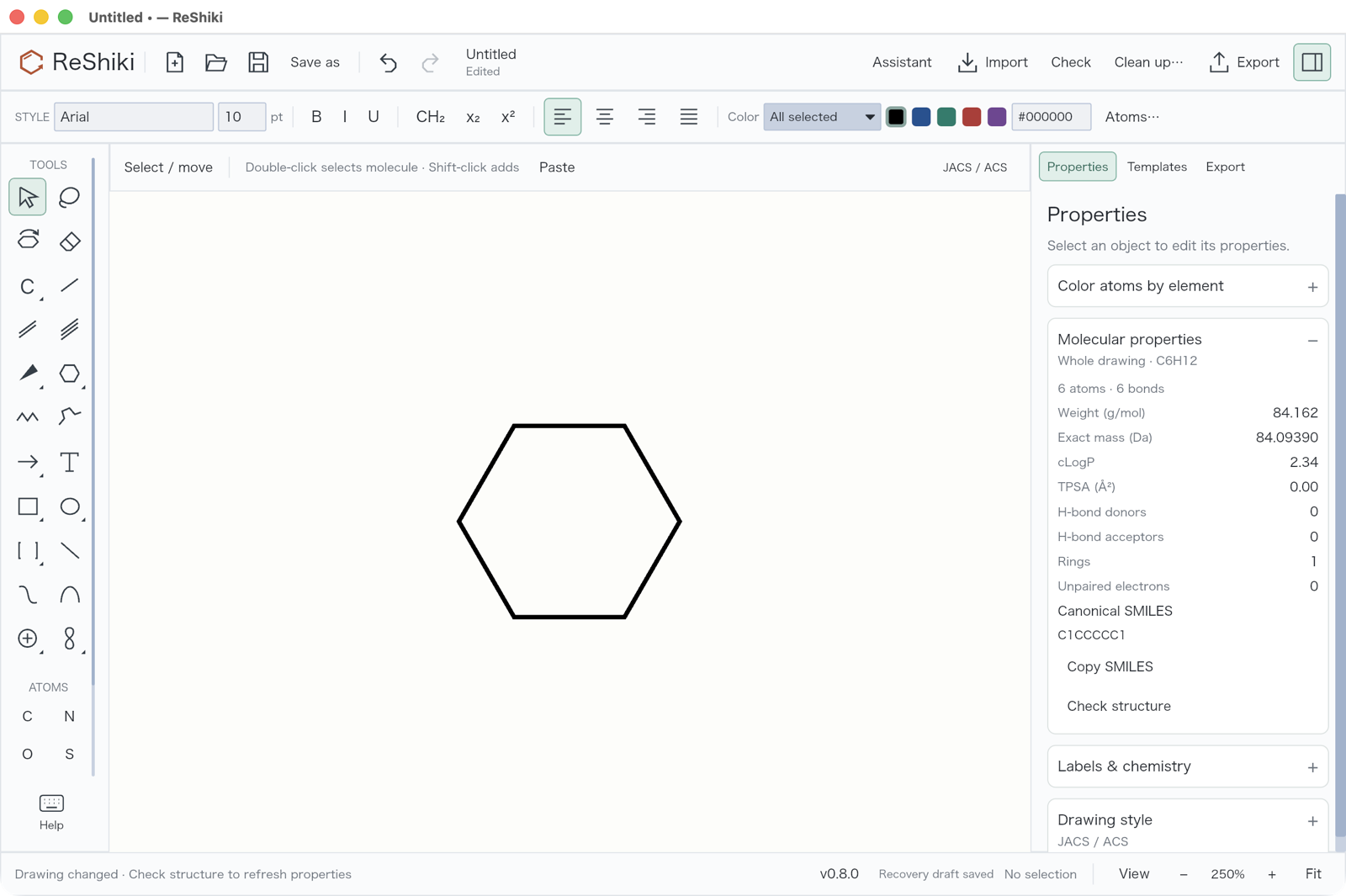
Task: Select the arrow Select/move tool
Action: click(28, 198)
